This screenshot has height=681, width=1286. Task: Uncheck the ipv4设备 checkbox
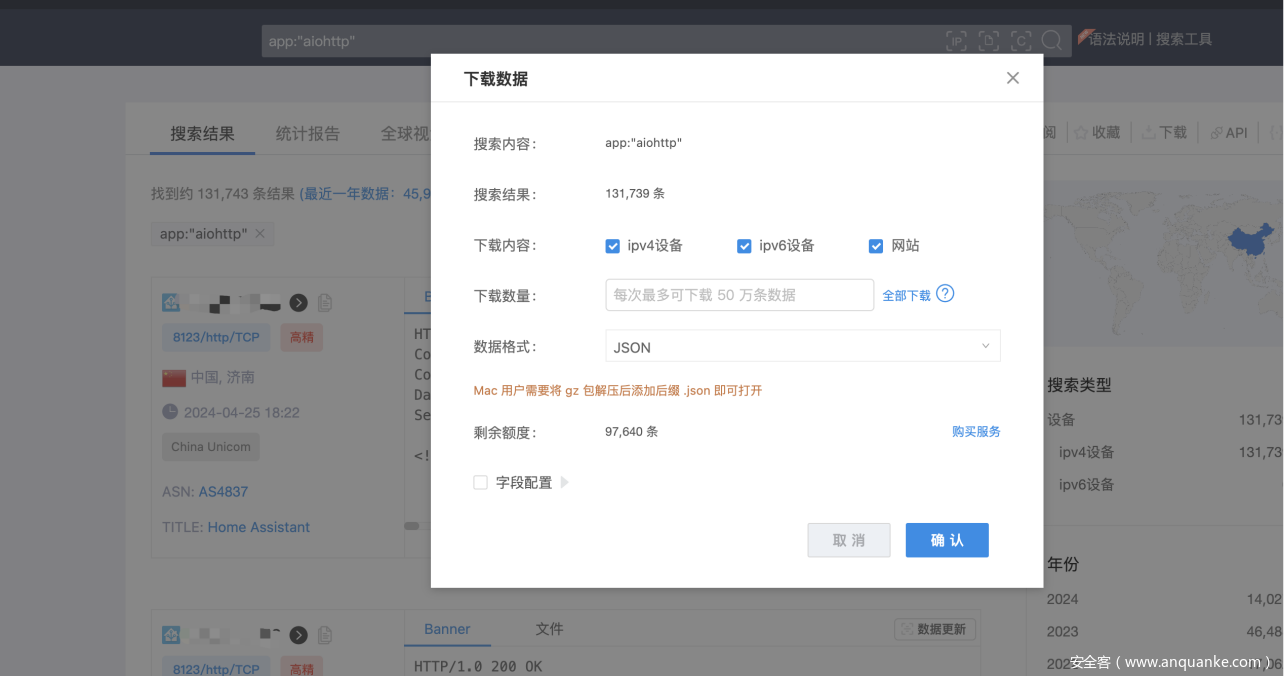coord(613,246)
